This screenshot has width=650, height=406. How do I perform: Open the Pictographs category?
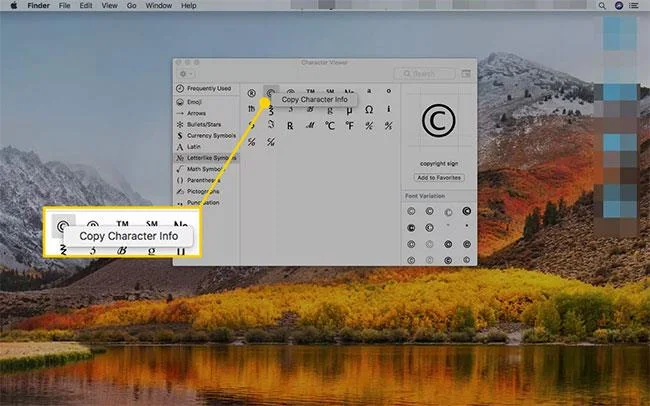pyautogui.click(x=206, y=192)
